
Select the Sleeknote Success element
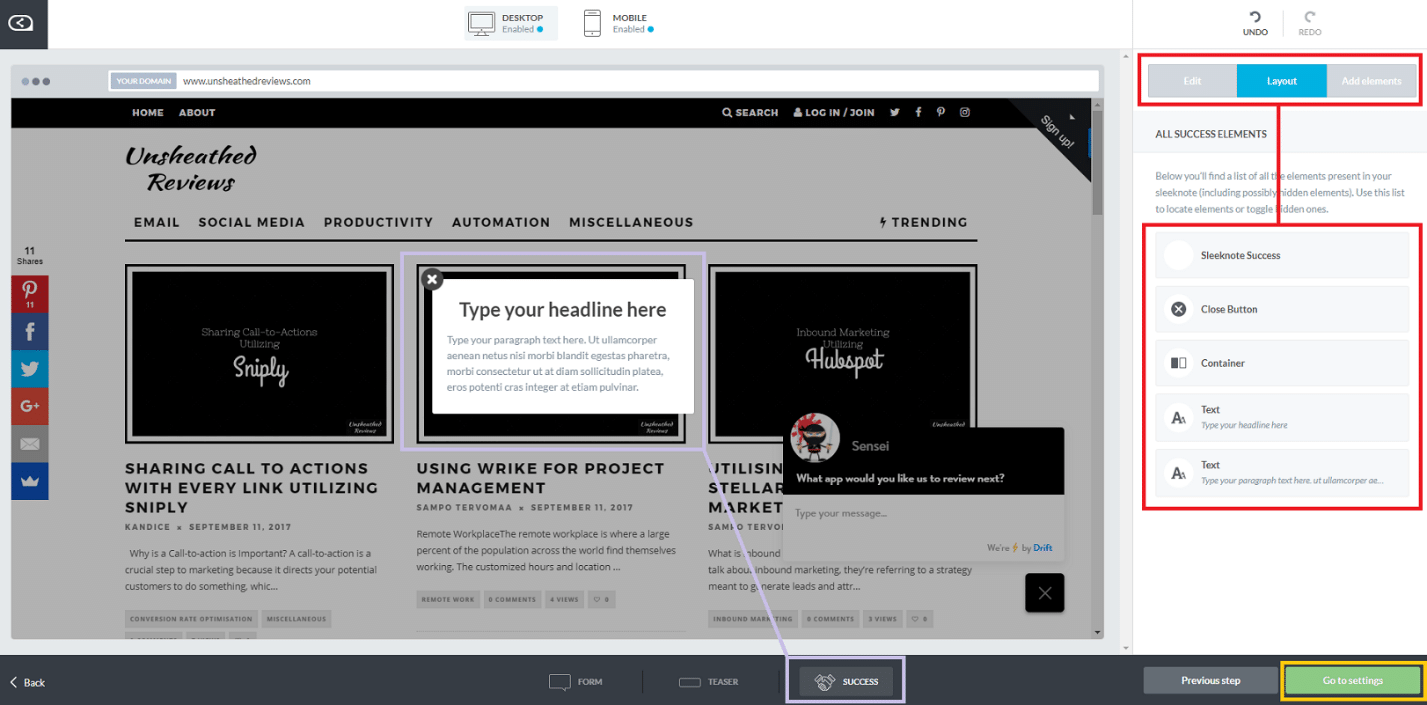[x=1282, y=255]
